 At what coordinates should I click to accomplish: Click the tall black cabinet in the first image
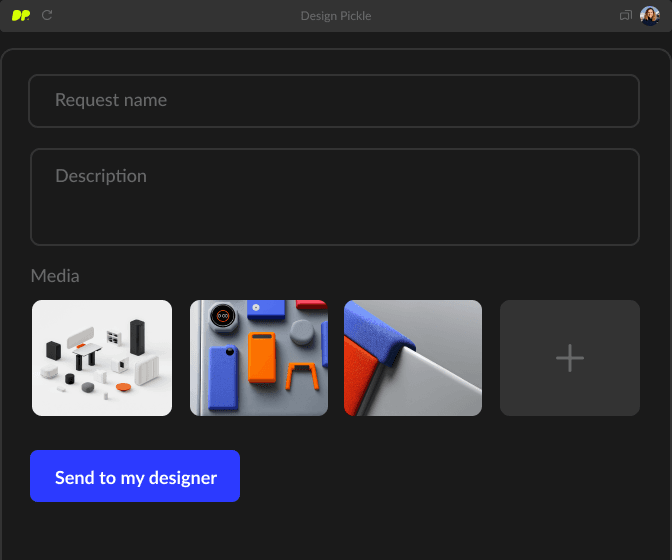coord(138,337)
